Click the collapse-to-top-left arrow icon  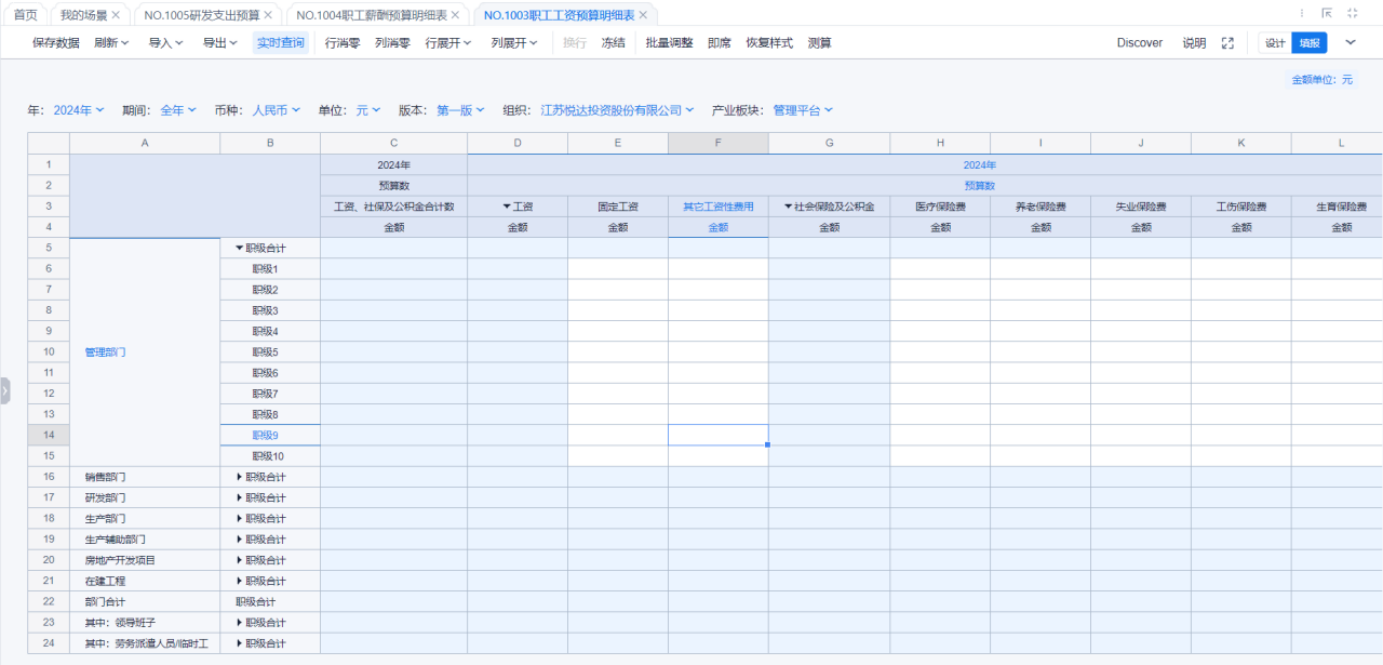[x=1327, y=14]
